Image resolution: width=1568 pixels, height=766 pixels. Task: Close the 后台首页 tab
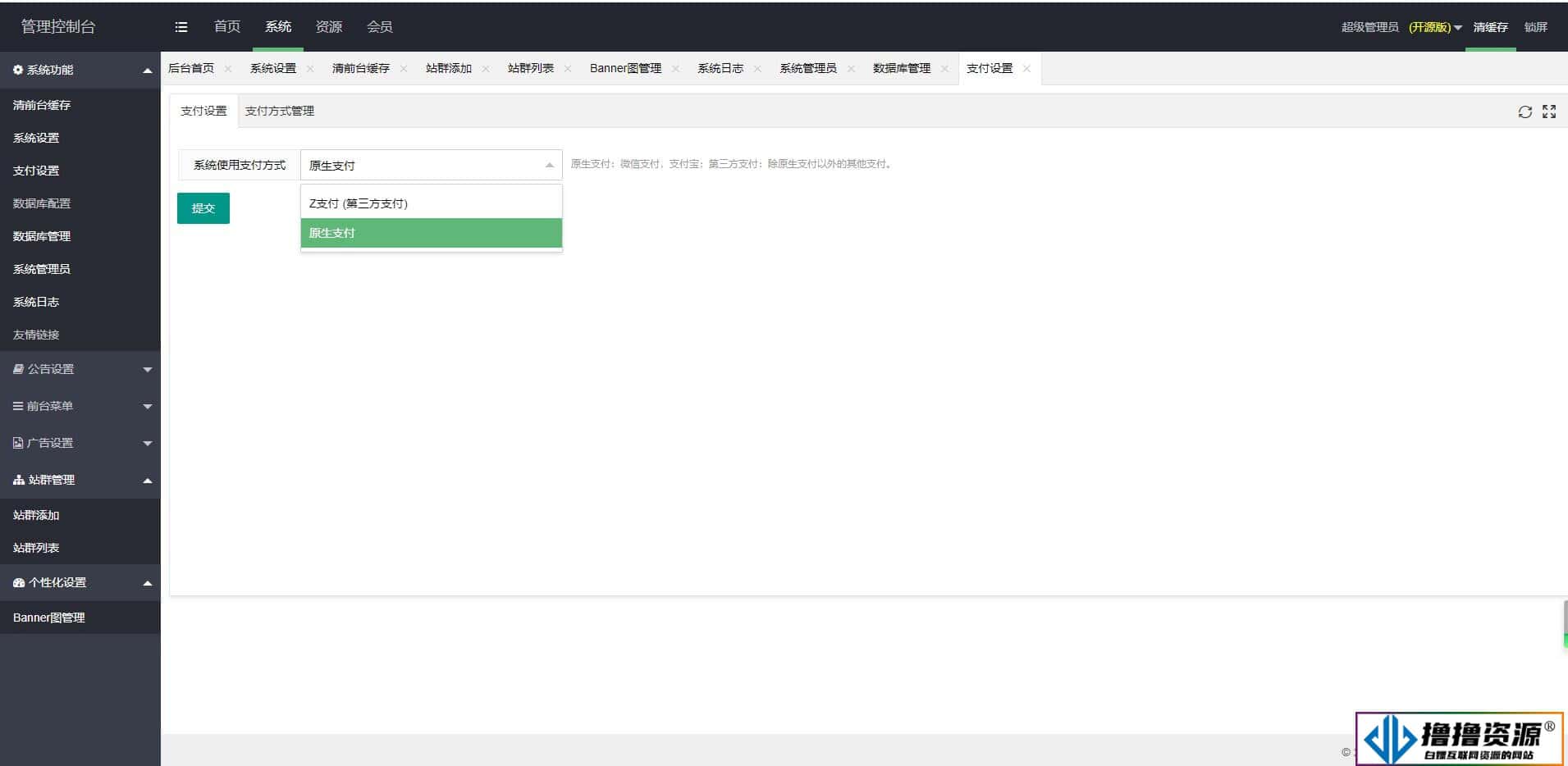click(228, 69)
